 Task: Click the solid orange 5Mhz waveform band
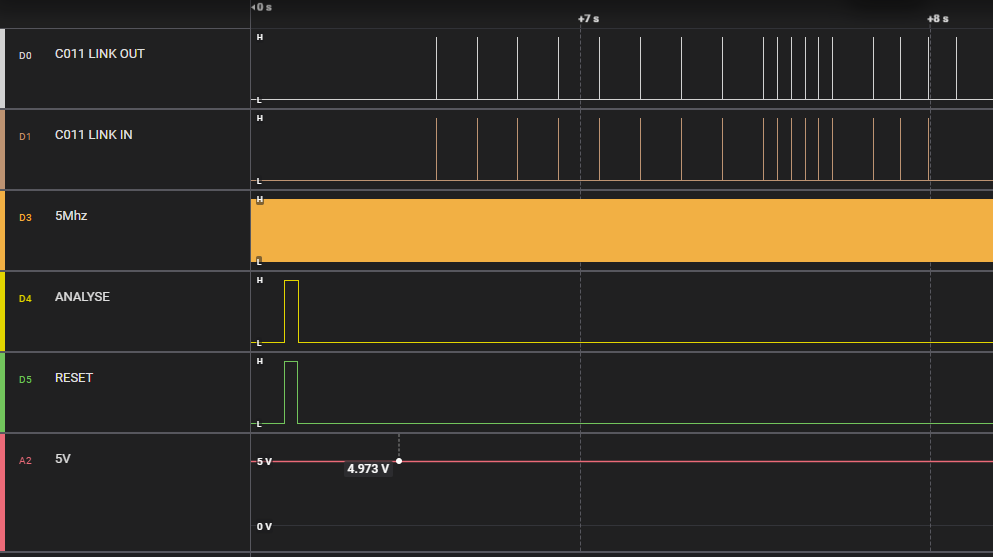click(x=620, y=230)
